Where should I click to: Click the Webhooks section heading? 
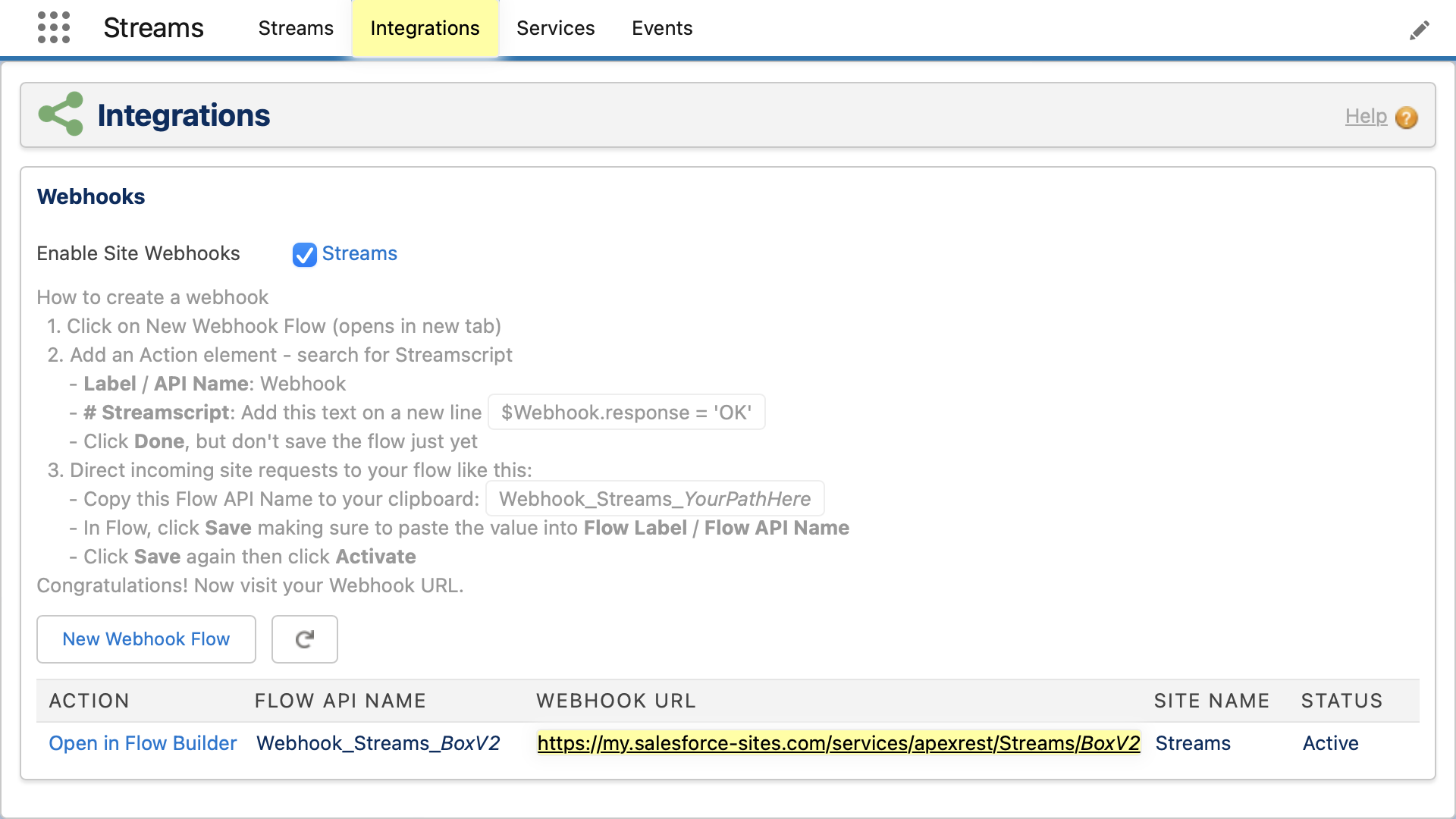(91, 196)
